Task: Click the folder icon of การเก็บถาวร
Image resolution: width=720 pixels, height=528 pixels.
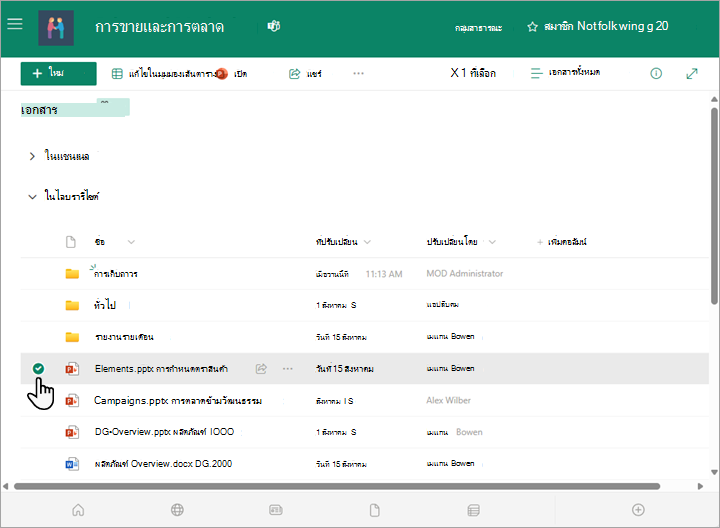Action: (x=72, y=274)
